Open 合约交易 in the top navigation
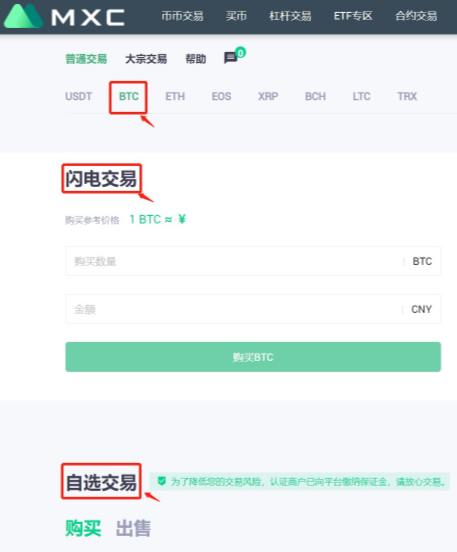 [x=416, y=16]
